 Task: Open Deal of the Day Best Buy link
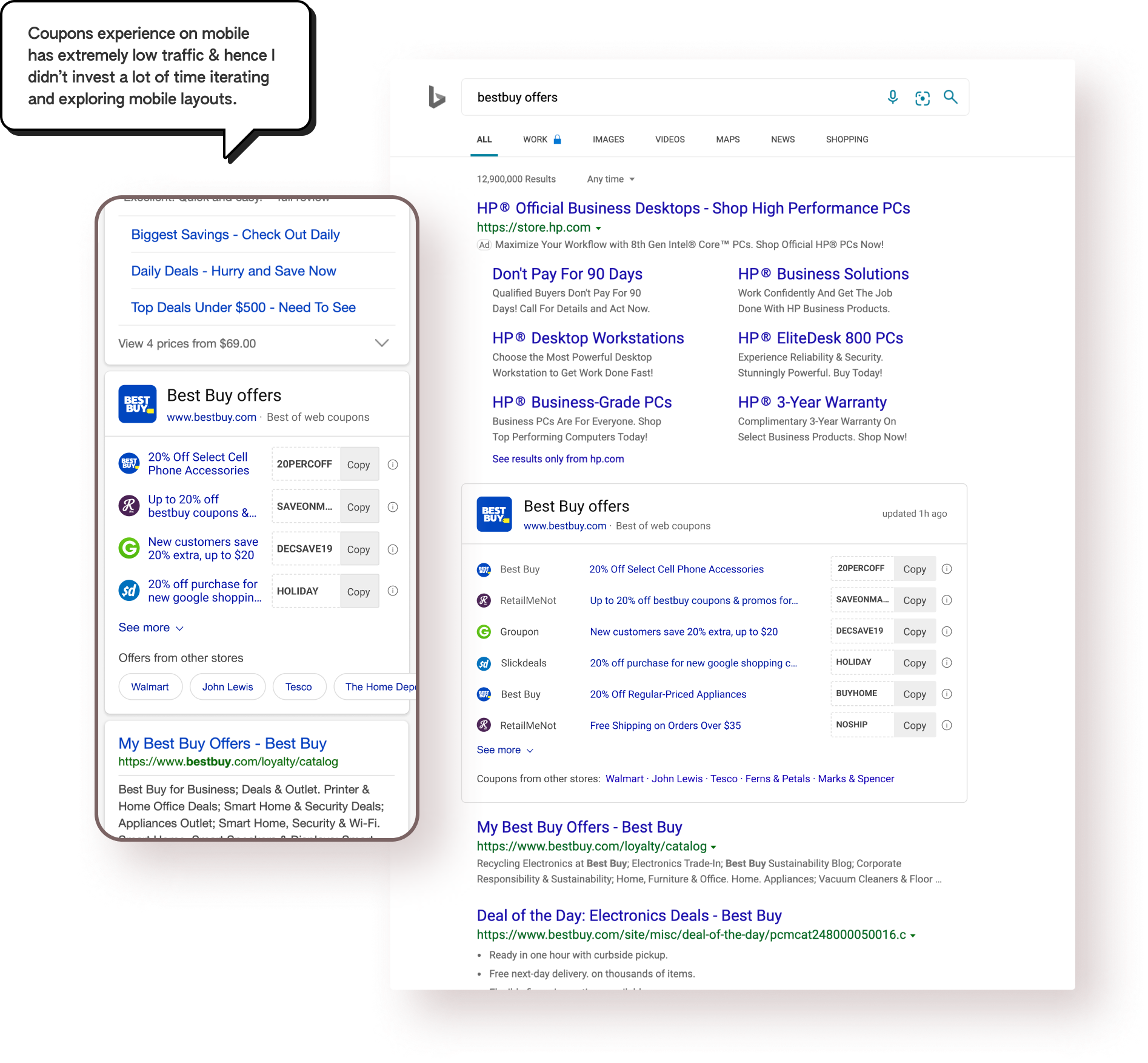[x=629, y=916]
